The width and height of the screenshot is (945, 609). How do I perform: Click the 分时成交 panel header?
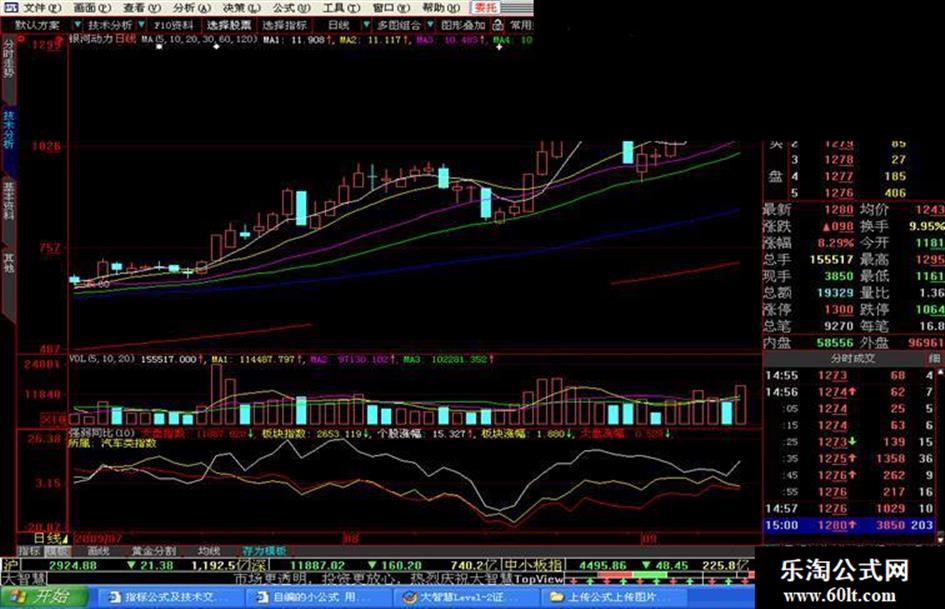point(852,358)
